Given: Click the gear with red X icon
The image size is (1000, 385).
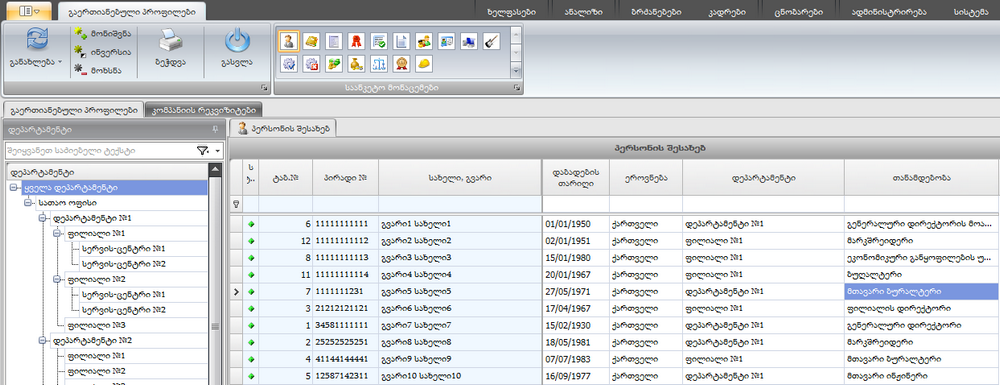Looking at the screenshot, I should [x=311, y=64].
